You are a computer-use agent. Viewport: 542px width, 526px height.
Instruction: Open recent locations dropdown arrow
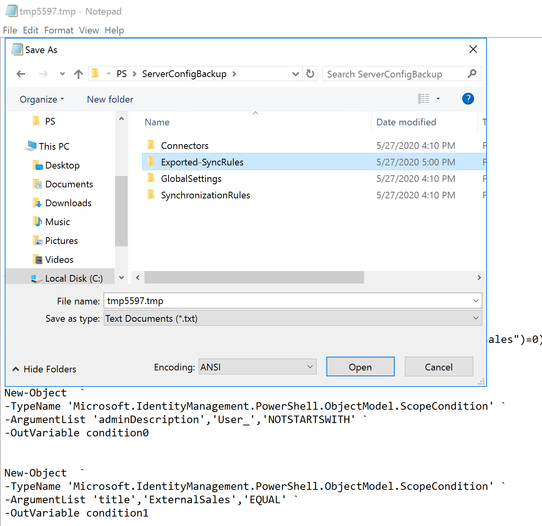click(62, 74)
